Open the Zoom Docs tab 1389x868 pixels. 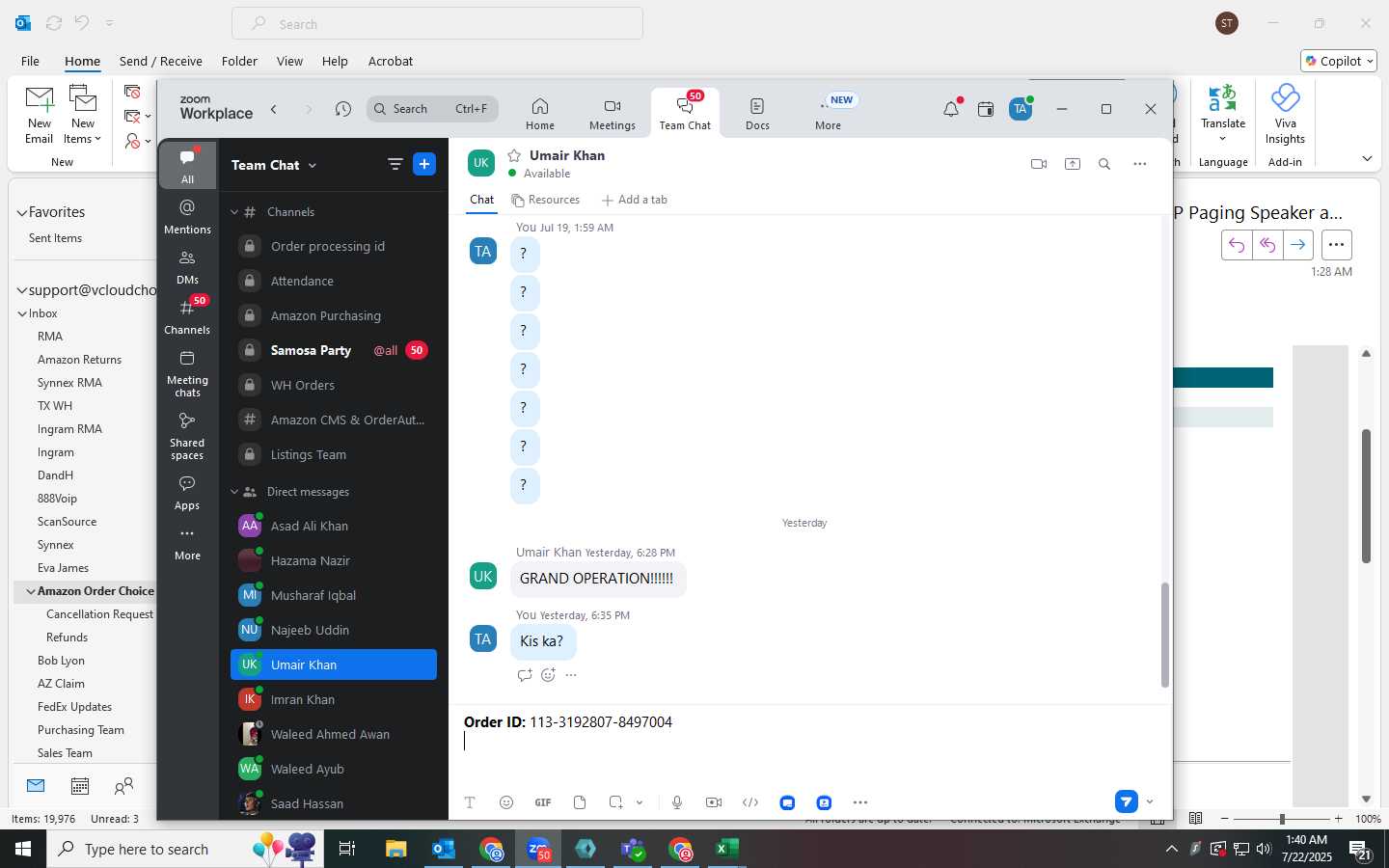pyautogui.click(x=757, y=114)
